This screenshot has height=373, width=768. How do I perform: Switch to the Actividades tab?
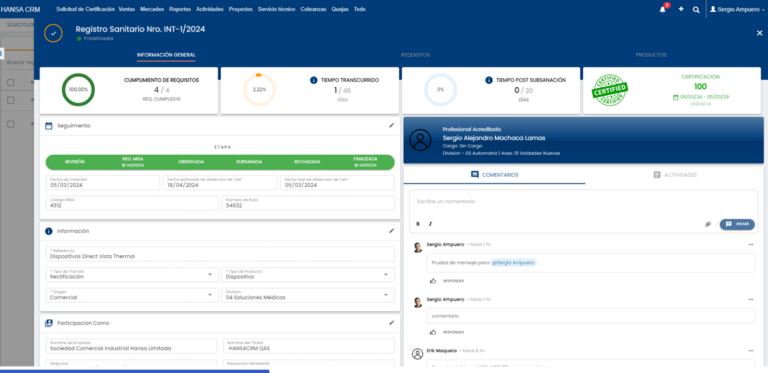point(675,175)
